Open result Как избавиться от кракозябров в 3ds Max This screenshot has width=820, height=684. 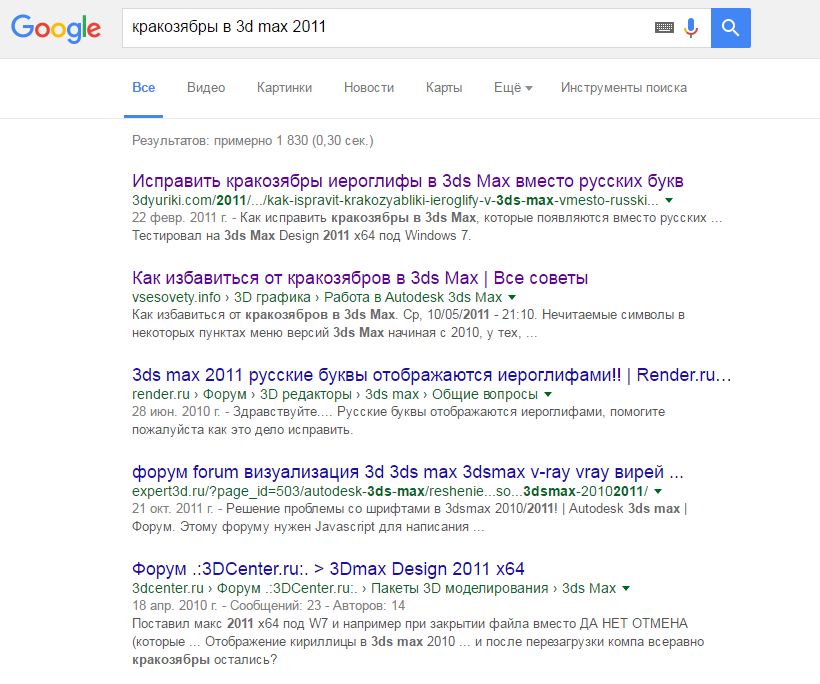pyautogui.click(x=360, y=278)
